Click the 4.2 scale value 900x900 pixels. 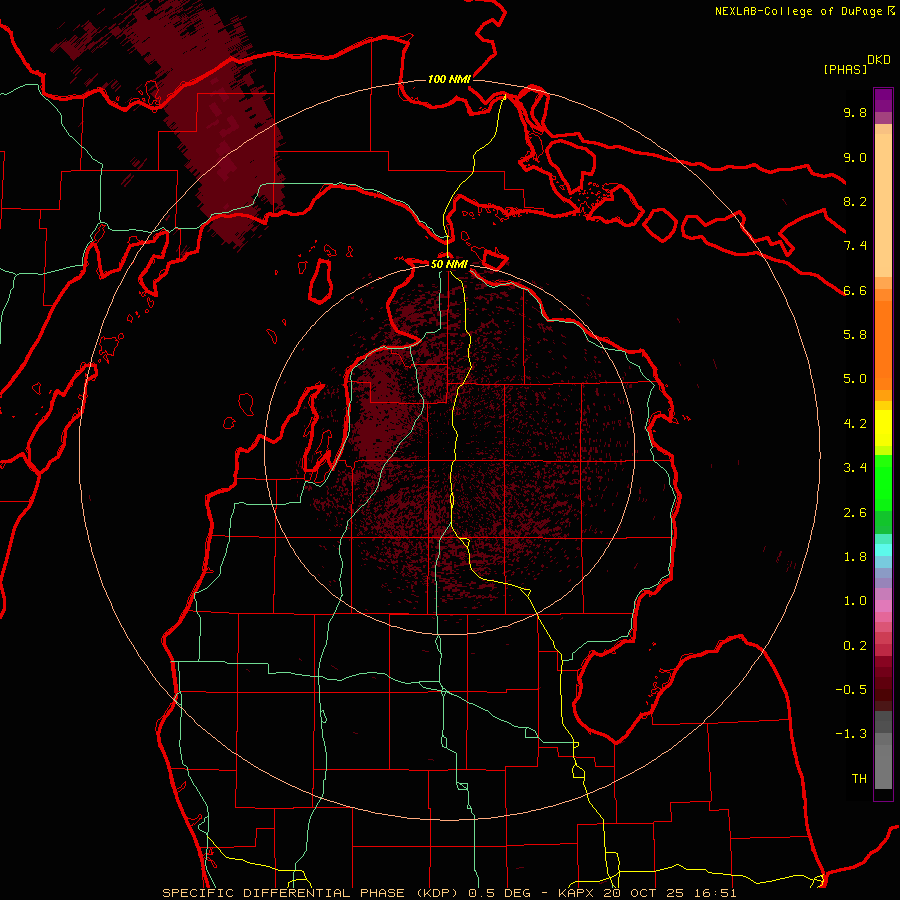(x=855, y=424)
